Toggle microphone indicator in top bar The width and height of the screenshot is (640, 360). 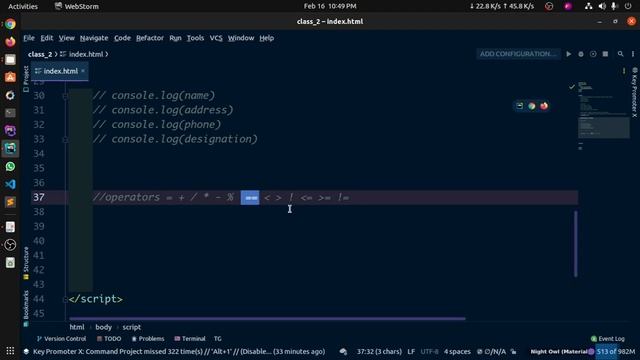click(613, 6)
